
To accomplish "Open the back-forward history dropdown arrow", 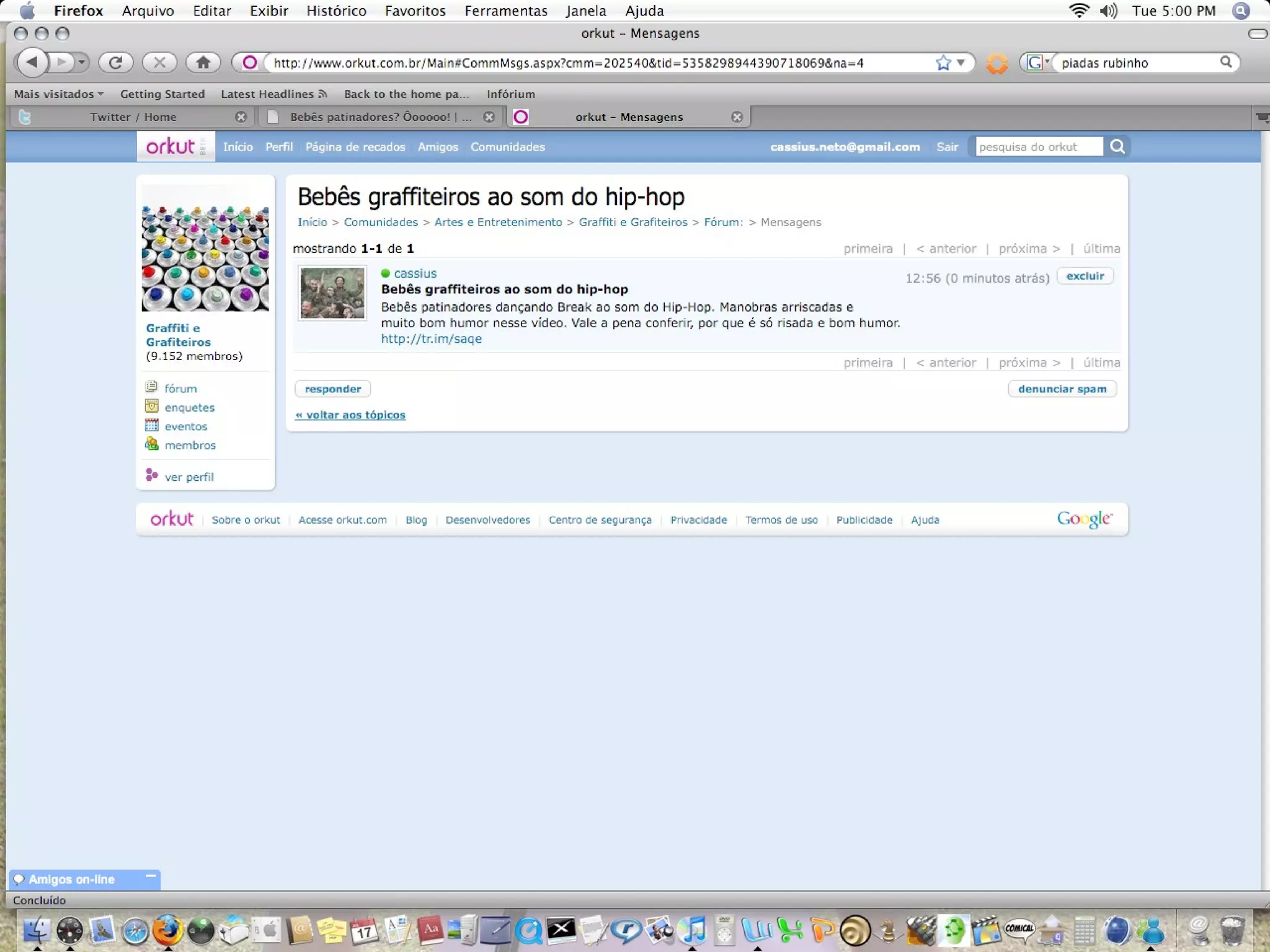I will [82, 62].
